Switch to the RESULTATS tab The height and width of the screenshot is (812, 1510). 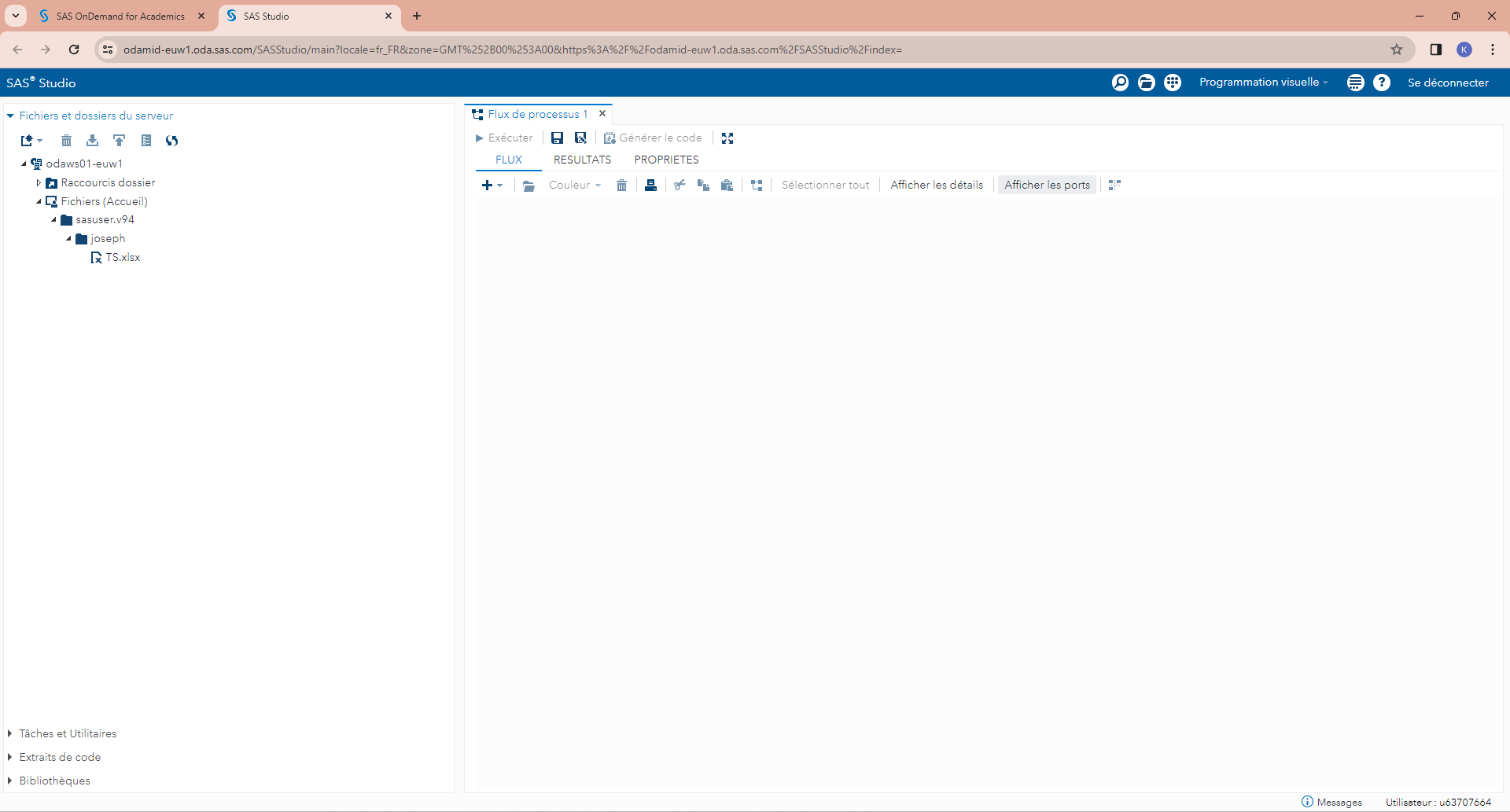point(582,160)
